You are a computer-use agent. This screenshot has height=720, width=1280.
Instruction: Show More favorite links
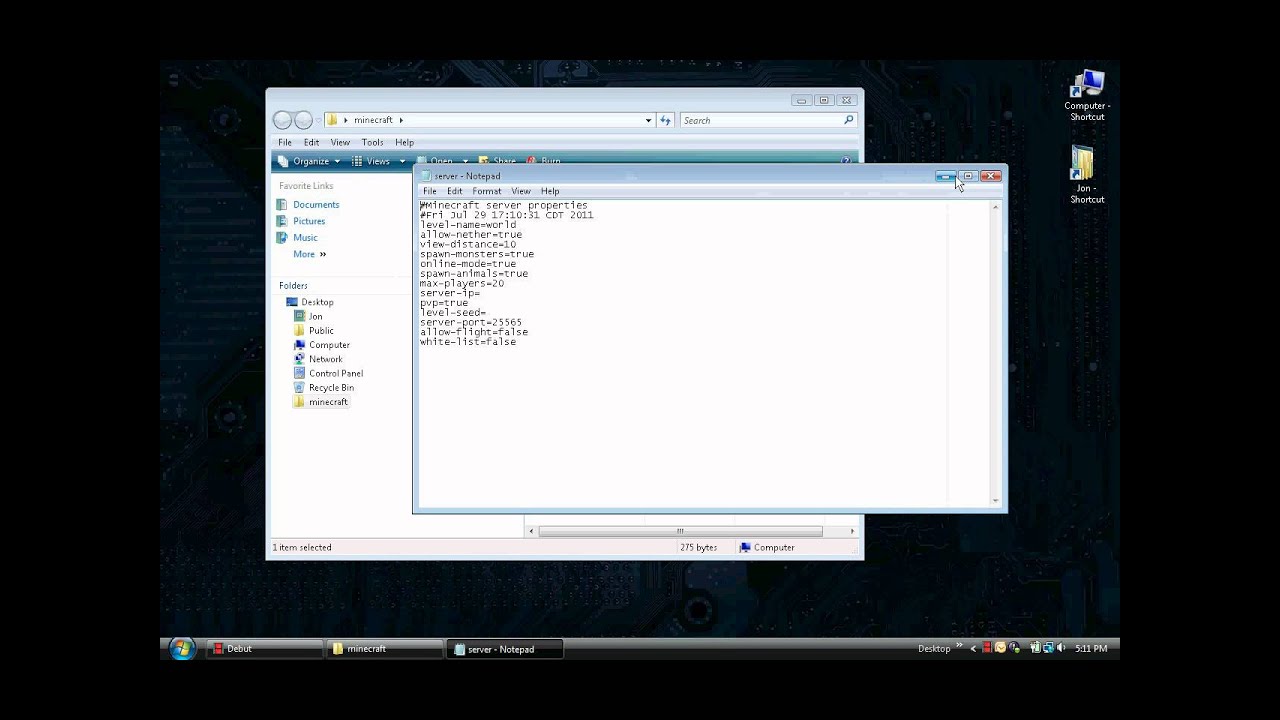(309, 254)
